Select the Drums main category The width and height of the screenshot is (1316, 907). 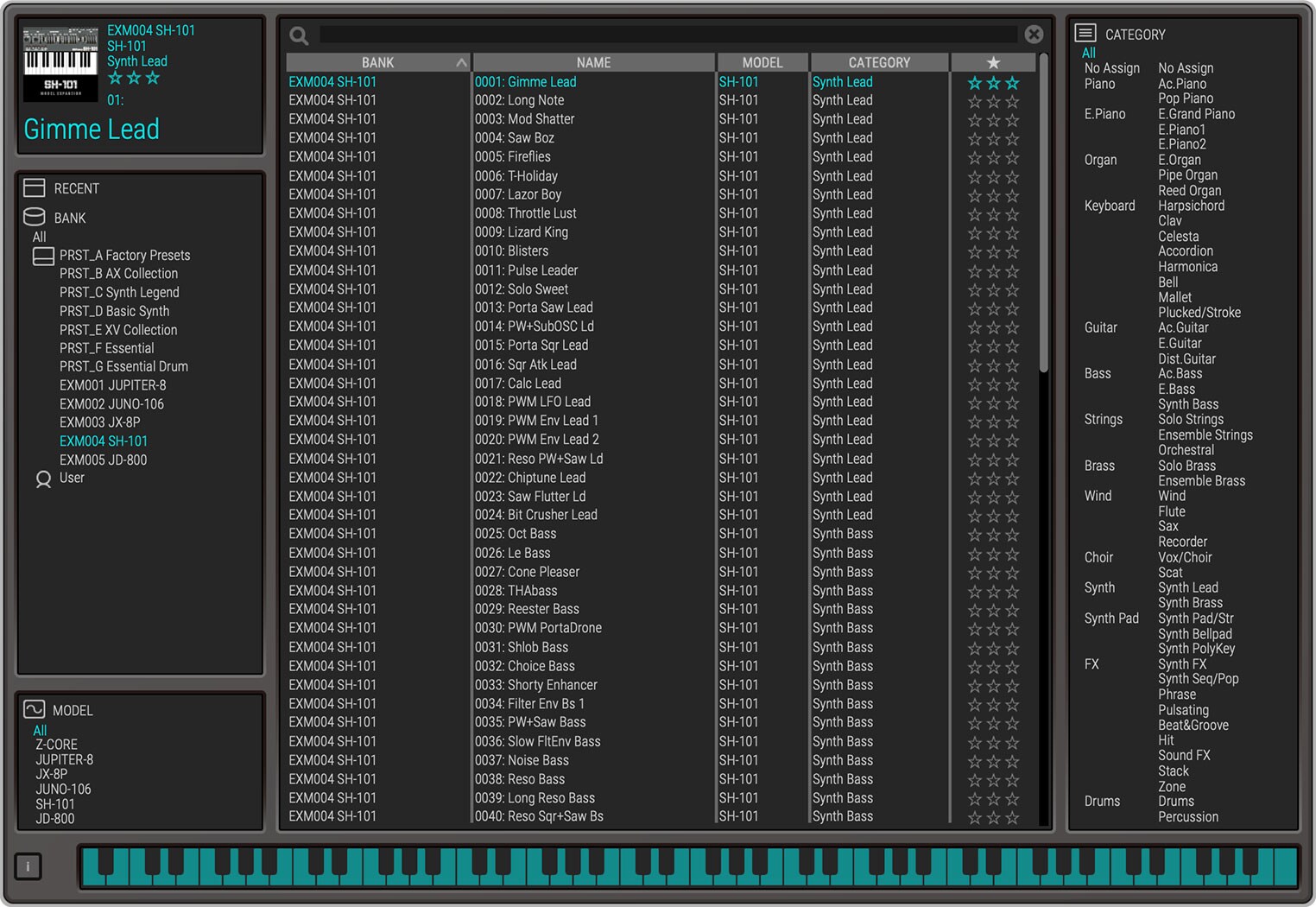click(1102, 801)
